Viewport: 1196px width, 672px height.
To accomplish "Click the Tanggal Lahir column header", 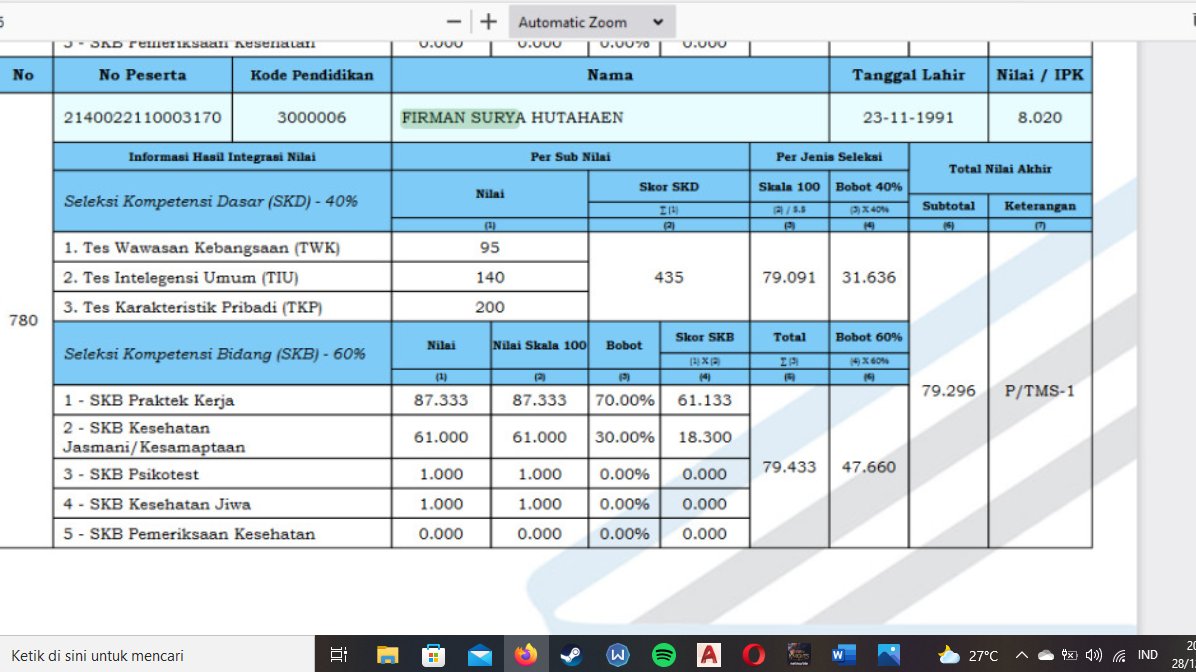I will point(908,75).
